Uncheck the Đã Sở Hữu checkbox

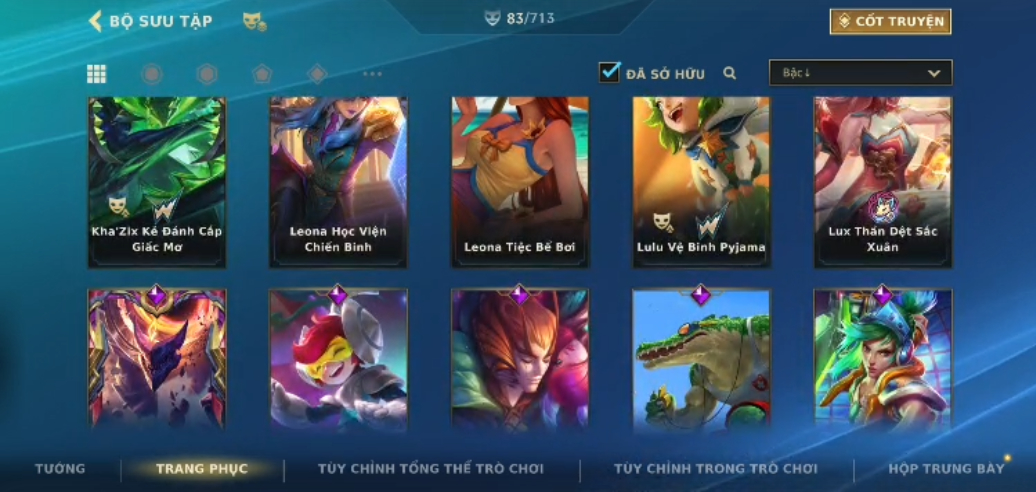pos(609,72)
